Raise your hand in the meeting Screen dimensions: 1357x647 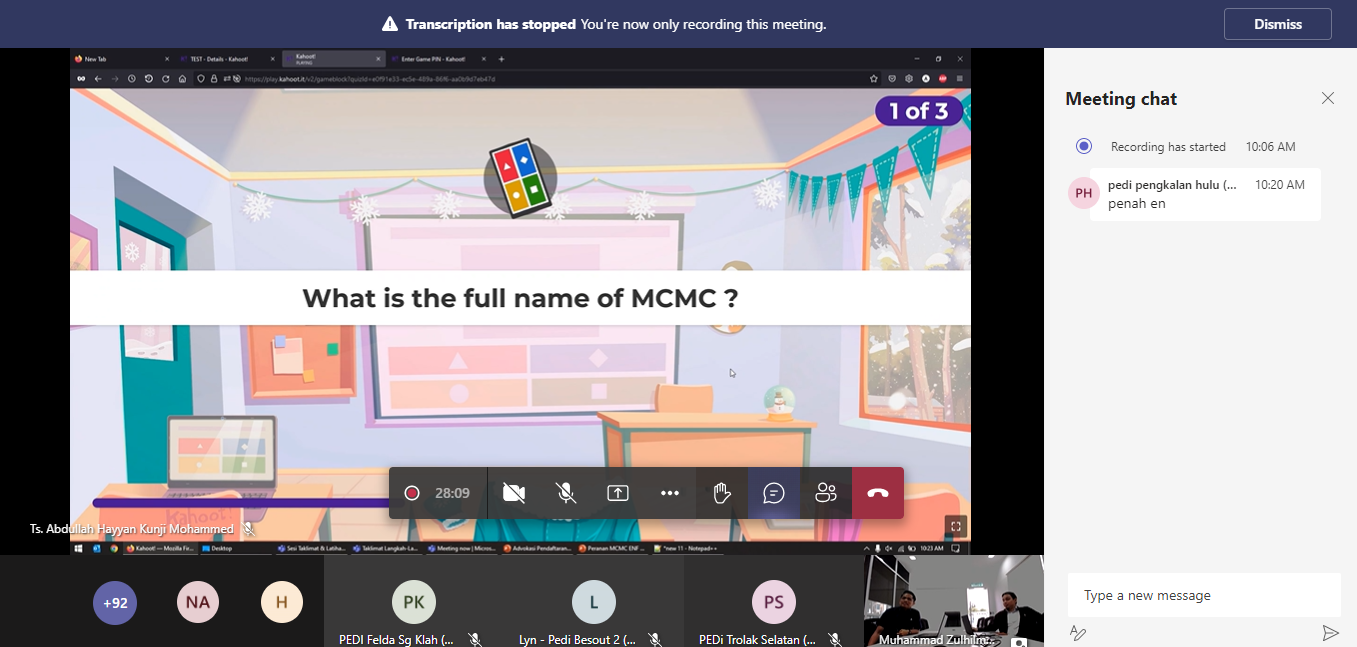[722, 493]
